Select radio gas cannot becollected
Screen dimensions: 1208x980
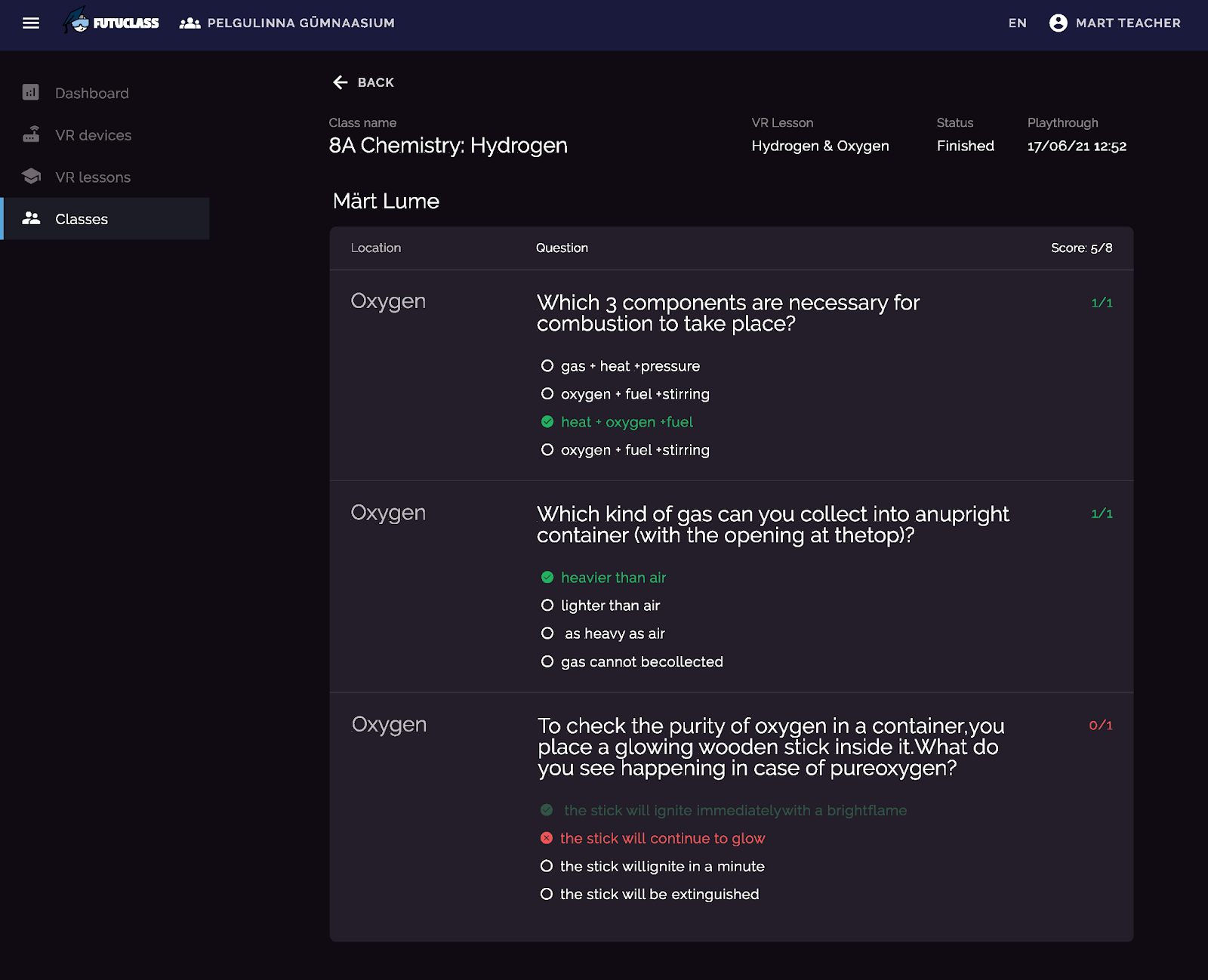(547, 661)
